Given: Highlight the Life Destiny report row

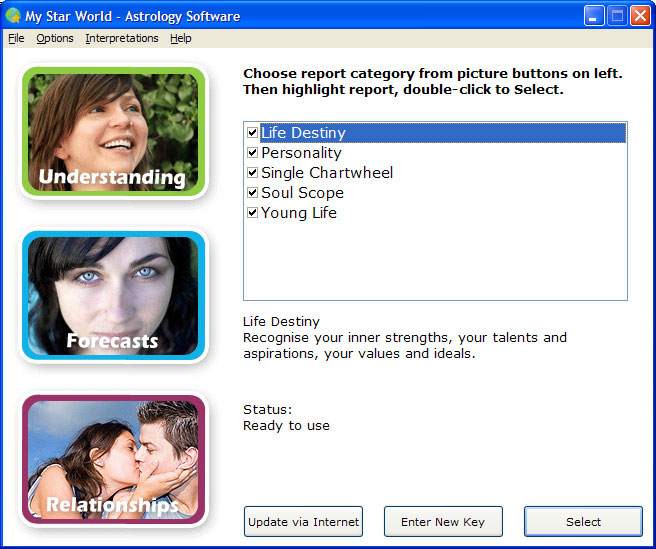Looking at the screenshot, I should pyautogui.click(x=443, y=133).
